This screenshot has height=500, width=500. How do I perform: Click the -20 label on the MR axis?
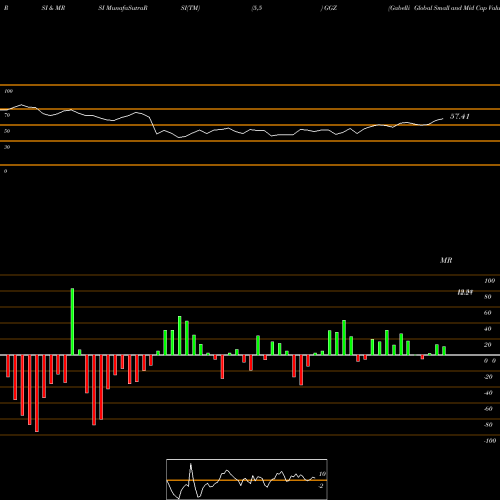[x=488, y=377]
